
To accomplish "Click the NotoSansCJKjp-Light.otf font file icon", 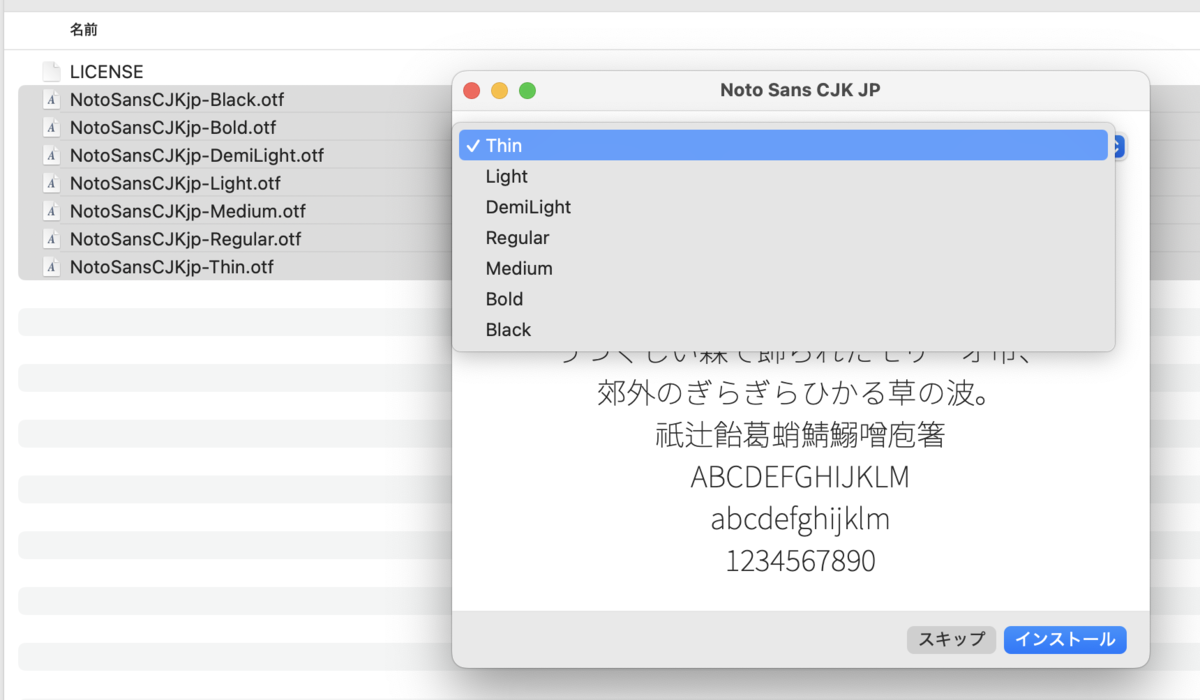I will [51, 184].
